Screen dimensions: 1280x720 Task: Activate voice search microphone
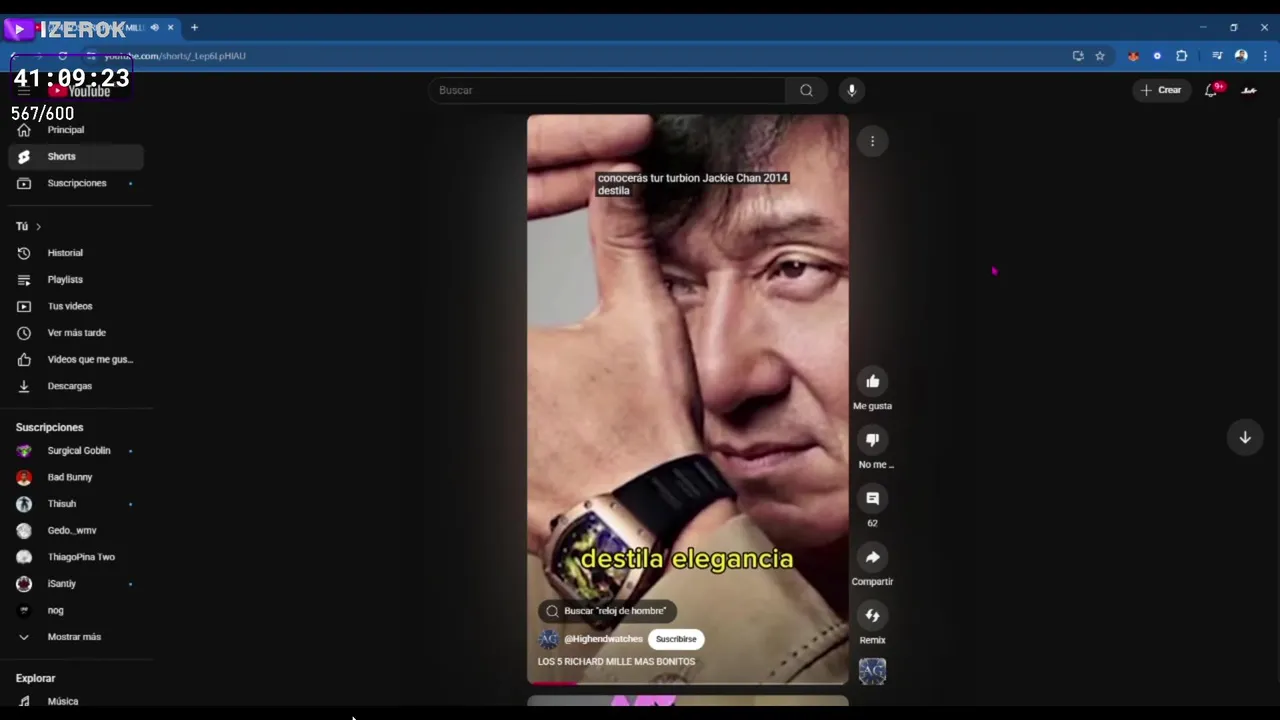point(851,90)
